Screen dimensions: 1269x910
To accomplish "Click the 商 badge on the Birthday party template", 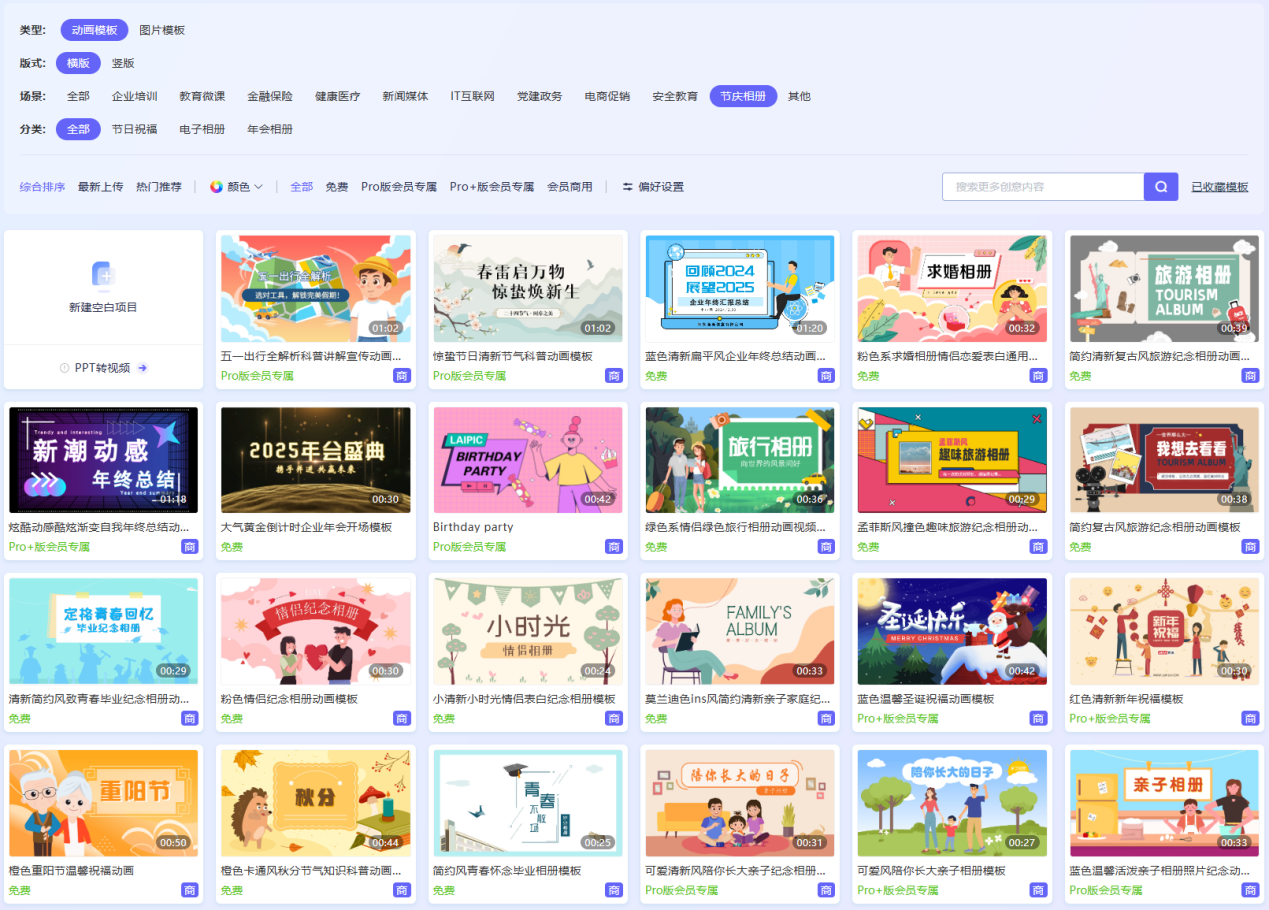I will (x=613, y=547).
